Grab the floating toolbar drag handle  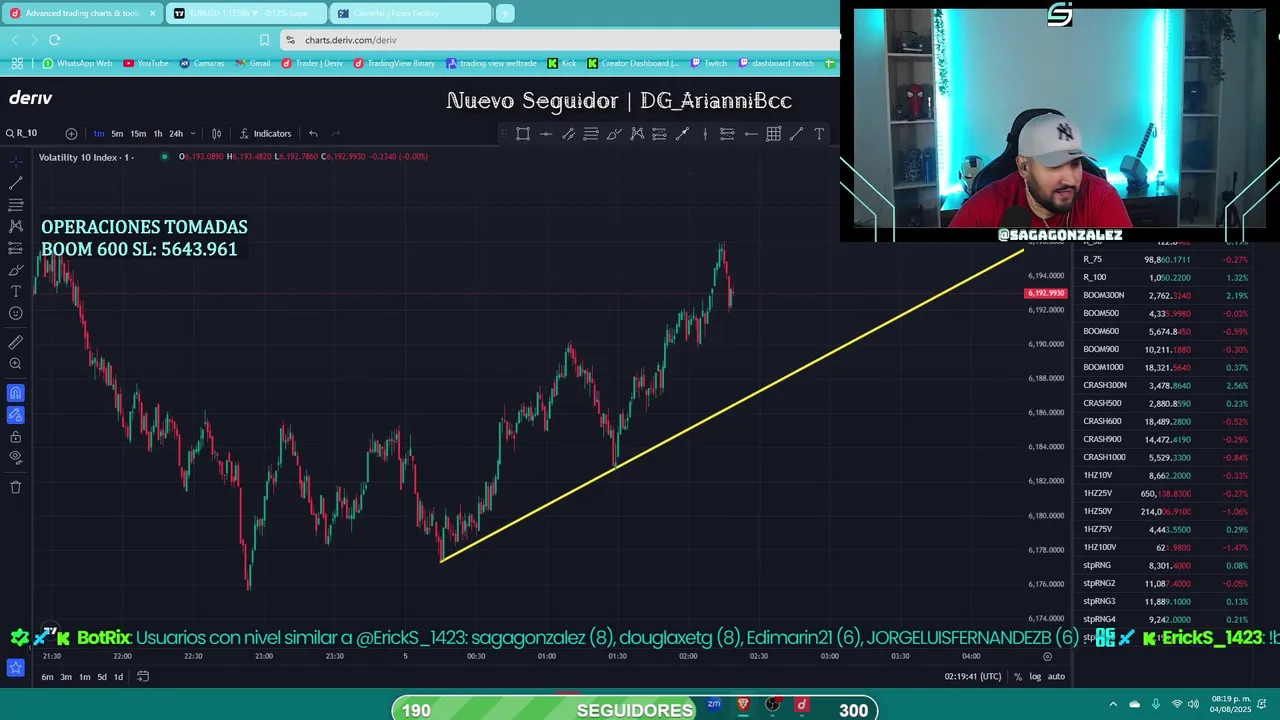tap(504, 134)
